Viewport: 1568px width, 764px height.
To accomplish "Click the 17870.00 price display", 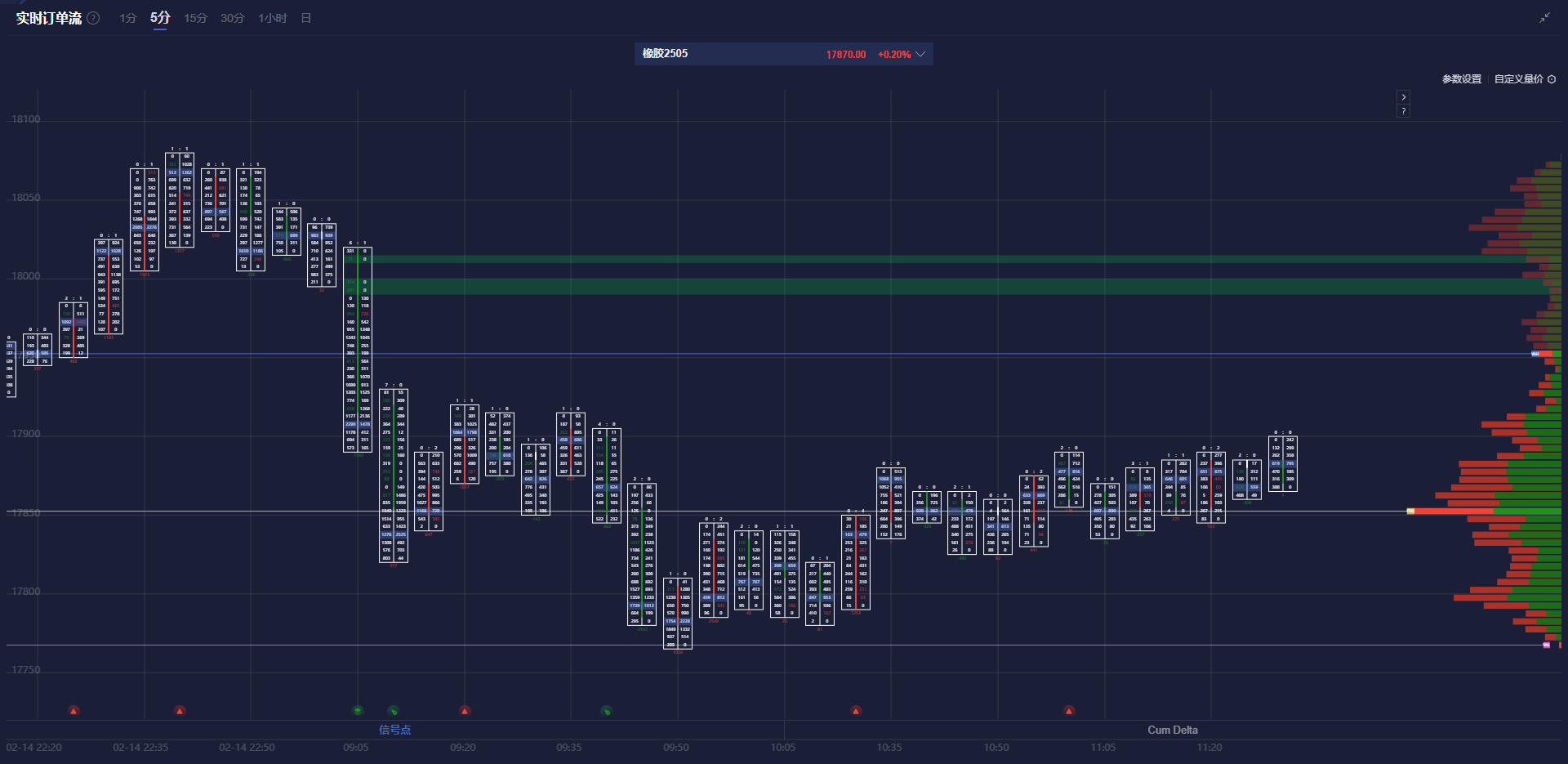I will 845,54.
